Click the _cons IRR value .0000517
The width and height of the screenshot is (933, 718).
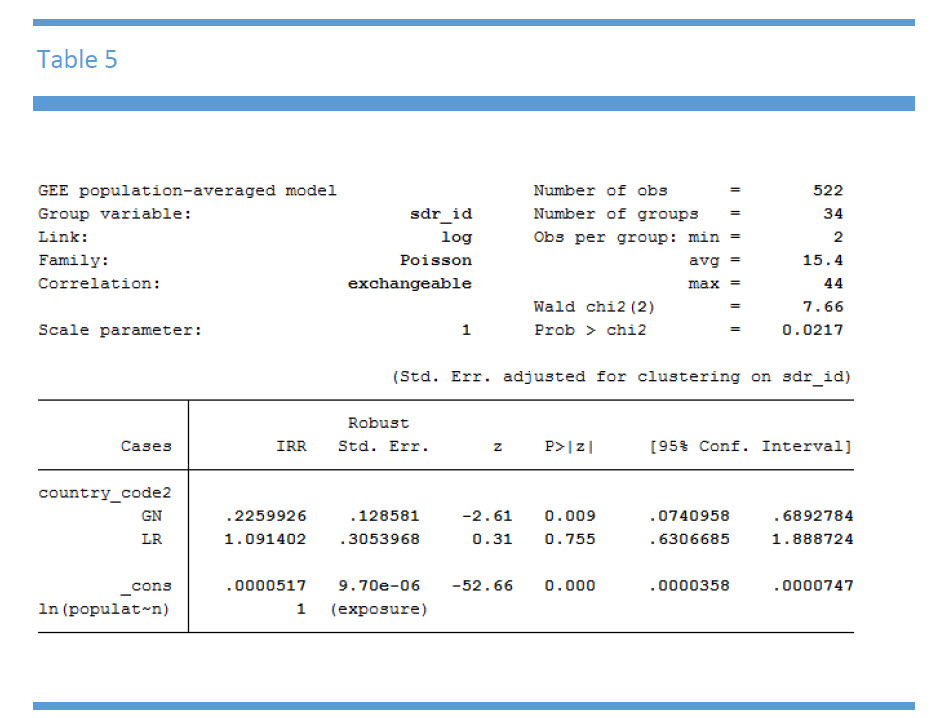(265, 585)
